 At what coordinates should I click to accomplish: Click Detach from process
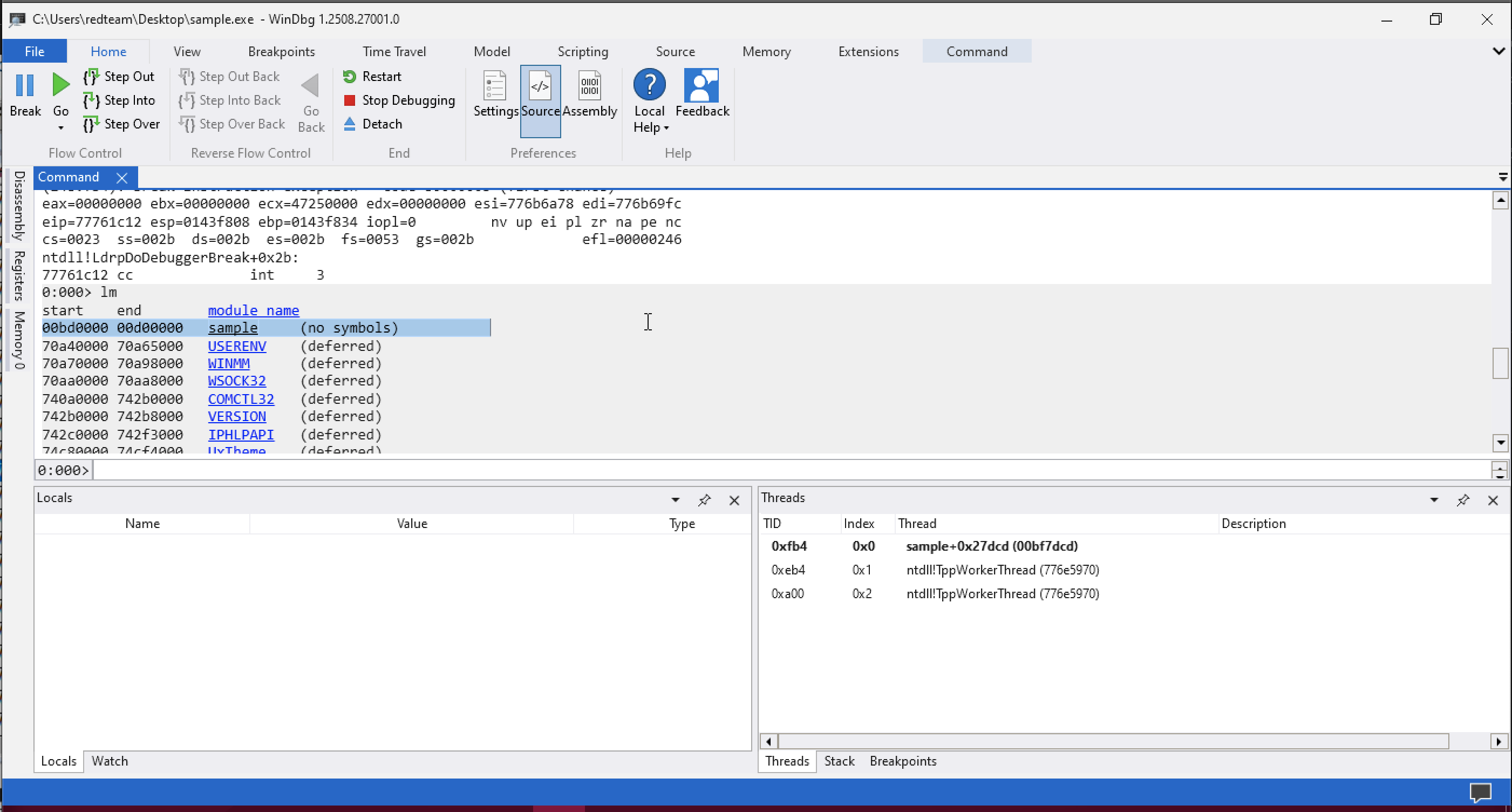(x=373, y=124)
